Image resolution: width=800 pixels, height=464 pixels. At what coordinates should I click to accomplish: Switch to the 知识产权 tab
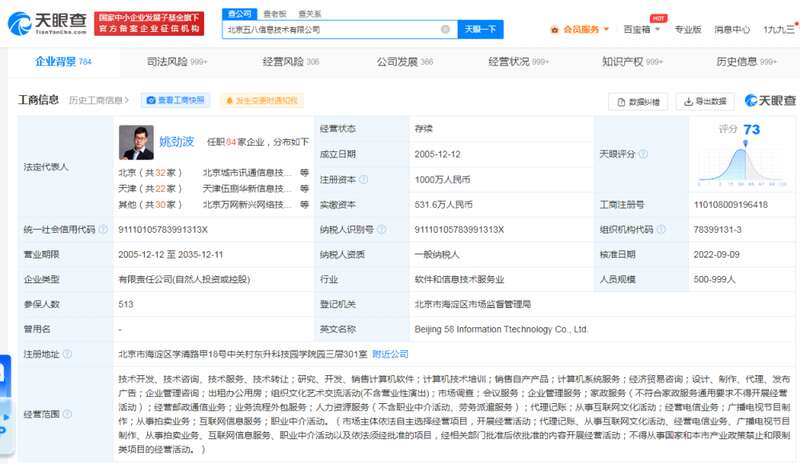click(x=632, y=62)
